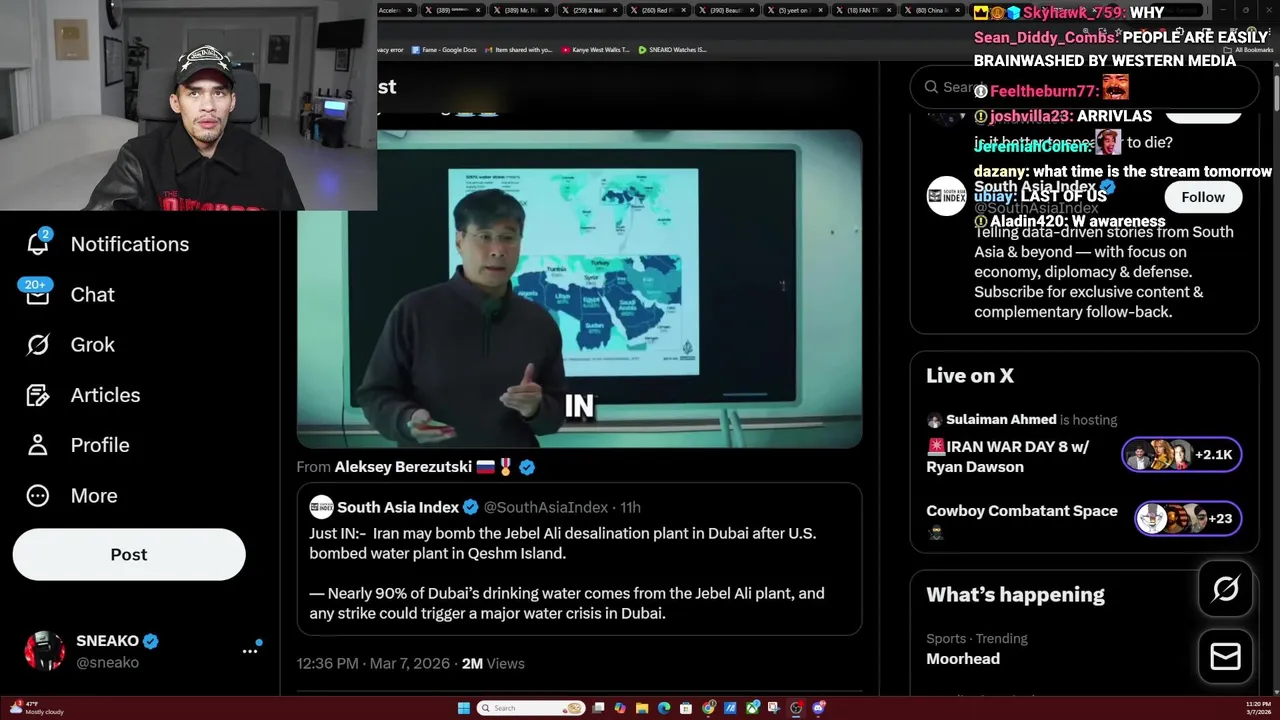Click the Search input field
1280x720 pixels.
pos(1084,87)
